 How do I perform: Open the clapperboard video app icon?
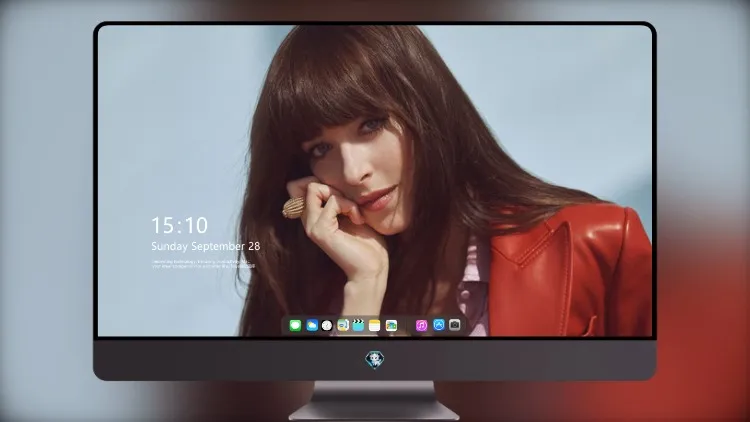(358, 325)
